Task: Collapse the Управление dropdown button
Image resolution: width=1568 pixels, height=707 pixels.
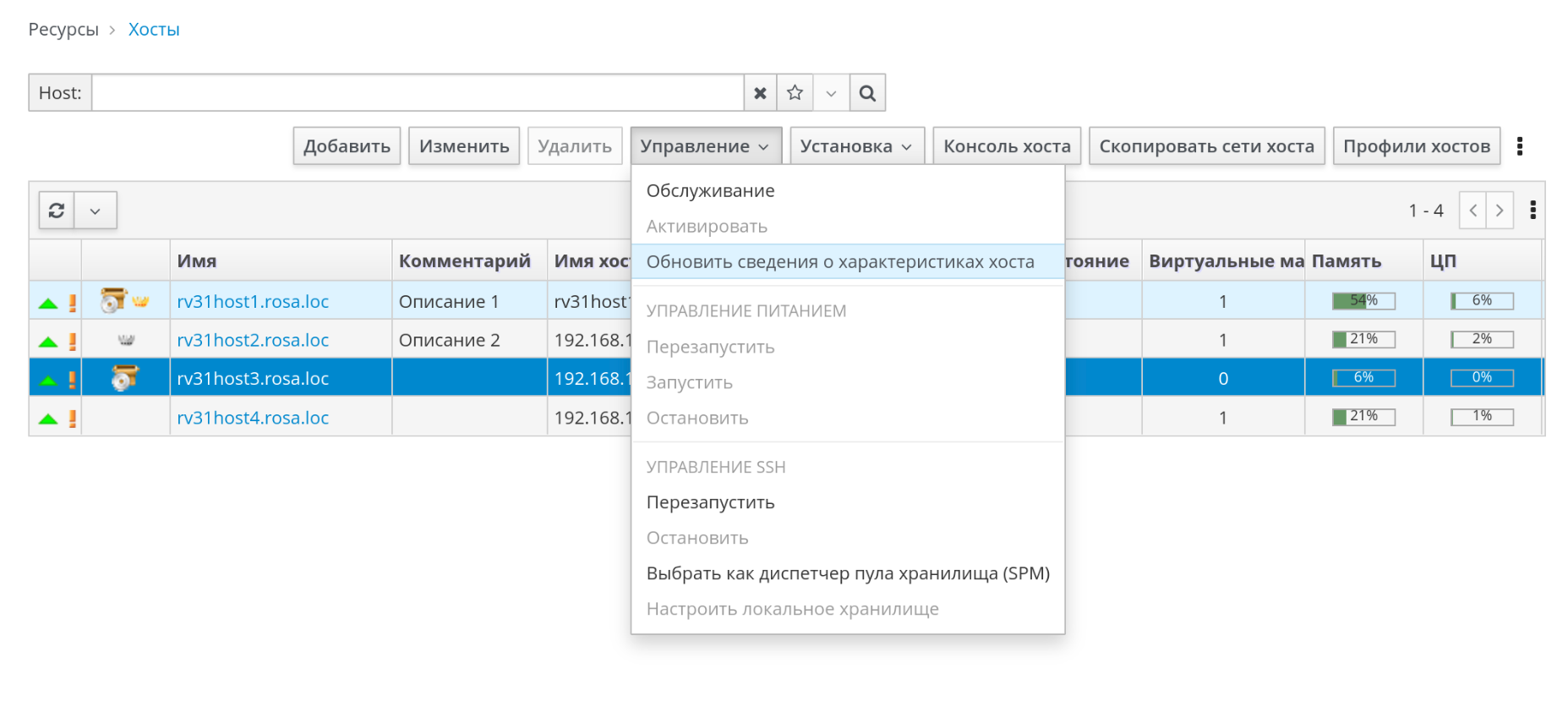Action: click(705, 146)
